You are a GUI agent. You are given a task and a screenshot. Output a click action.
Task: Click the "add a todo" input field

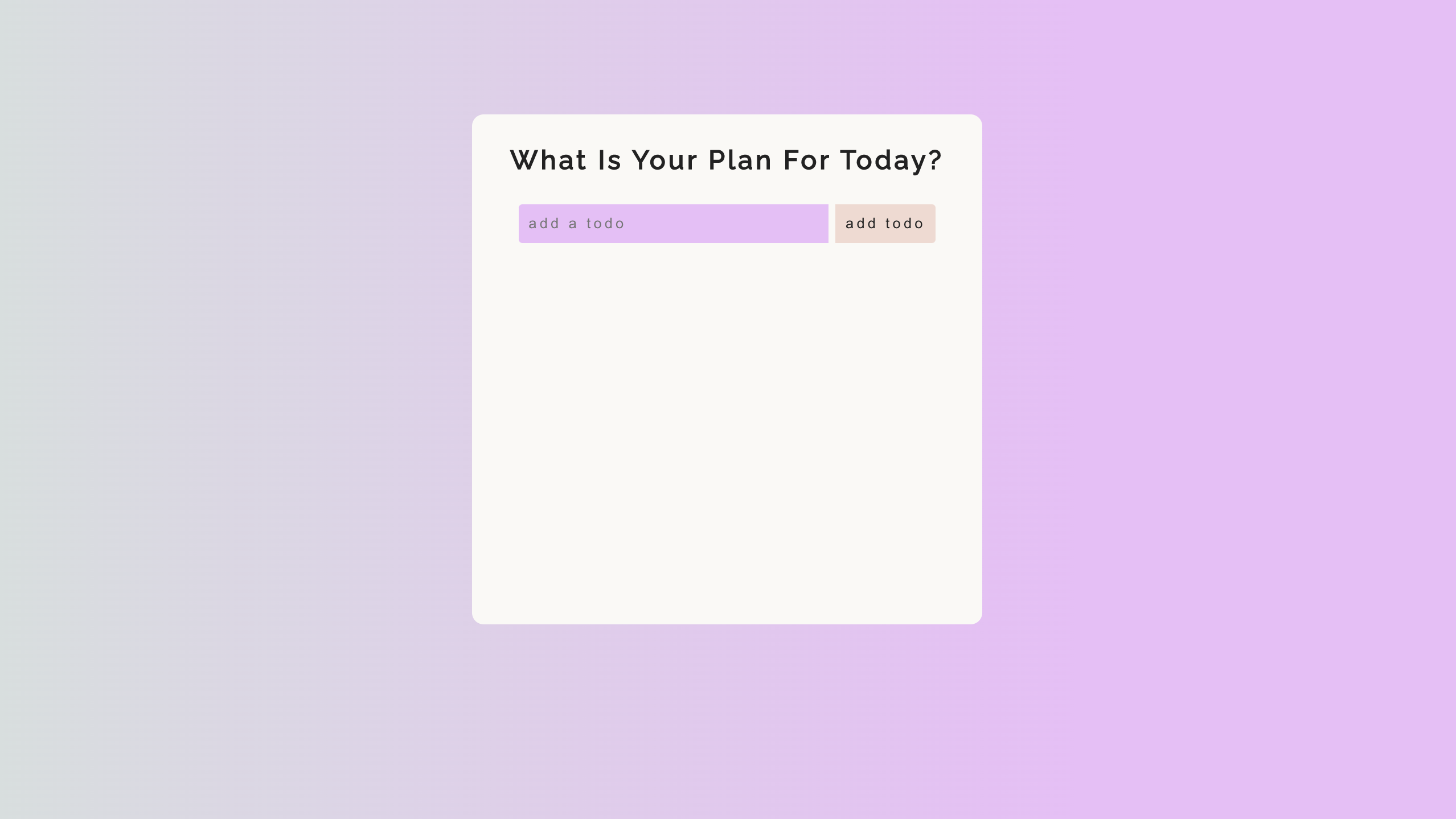tap(672, 224)
